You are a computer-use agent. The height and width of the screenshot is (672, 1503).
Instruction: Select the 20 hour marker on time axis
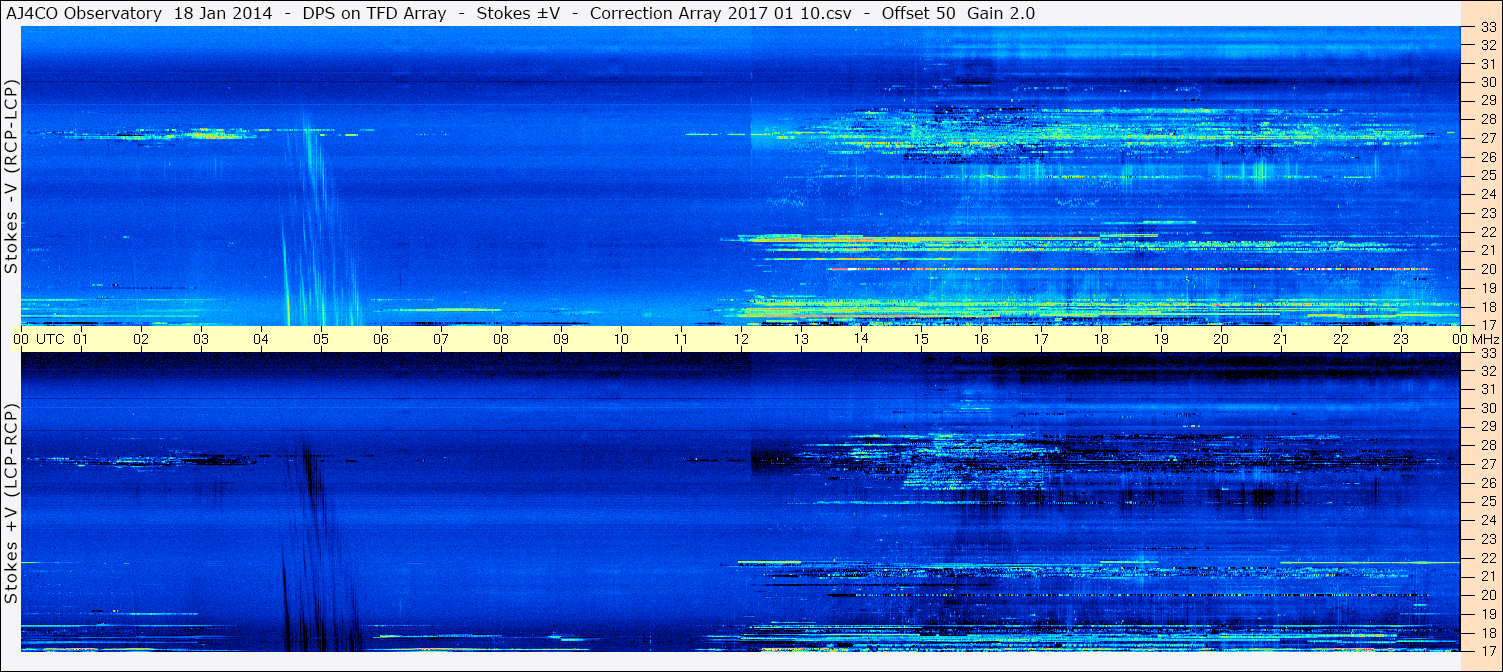[x=1221, y=339]
